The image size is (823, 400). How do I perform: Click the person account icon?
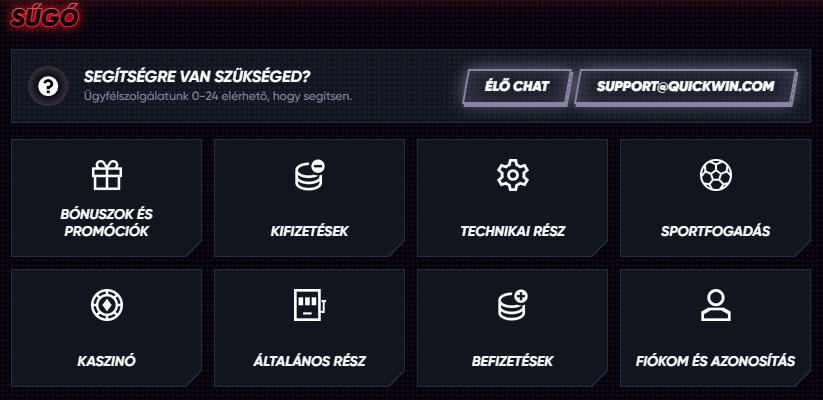click(x=715, y=305)
